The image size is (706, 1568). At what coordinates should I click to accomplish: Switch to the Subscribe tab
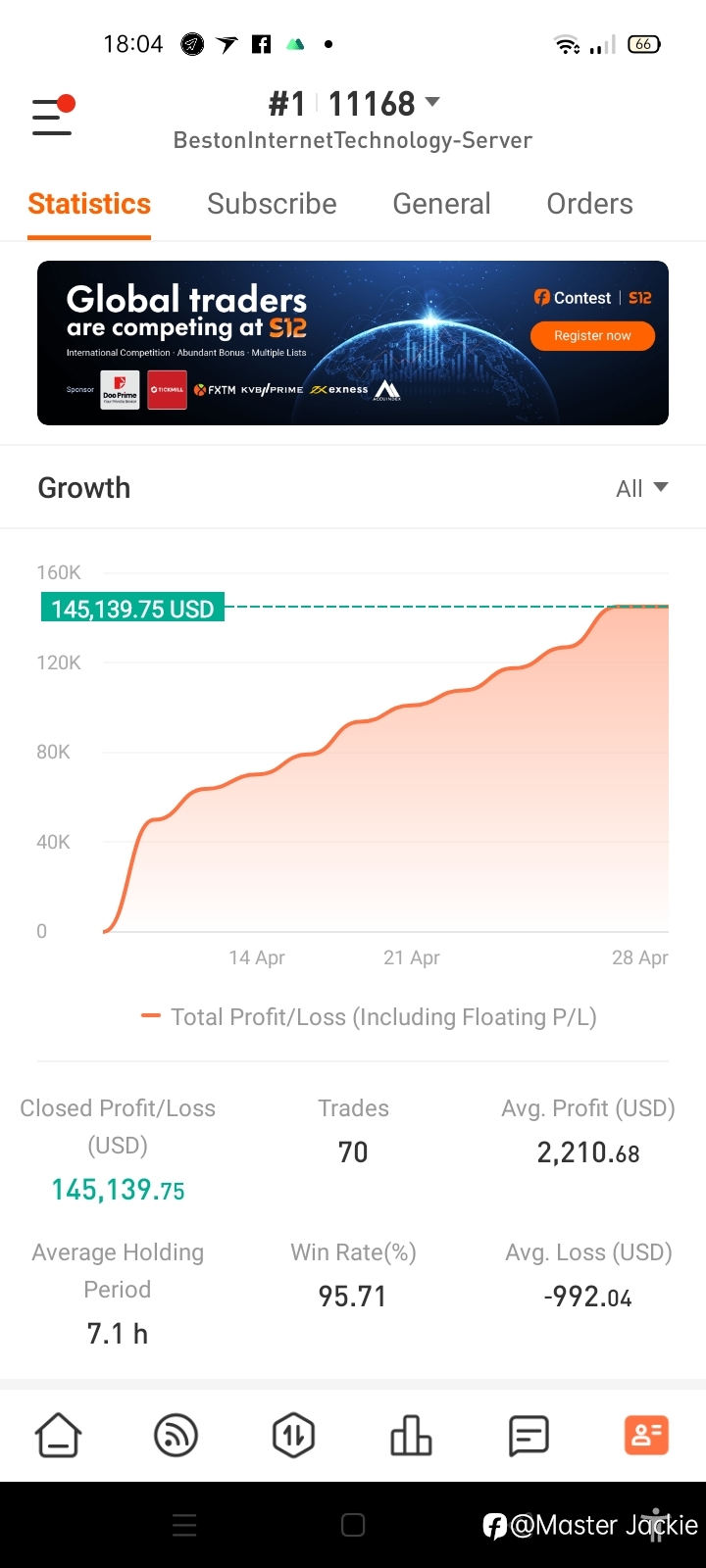[x=272, y=204]
